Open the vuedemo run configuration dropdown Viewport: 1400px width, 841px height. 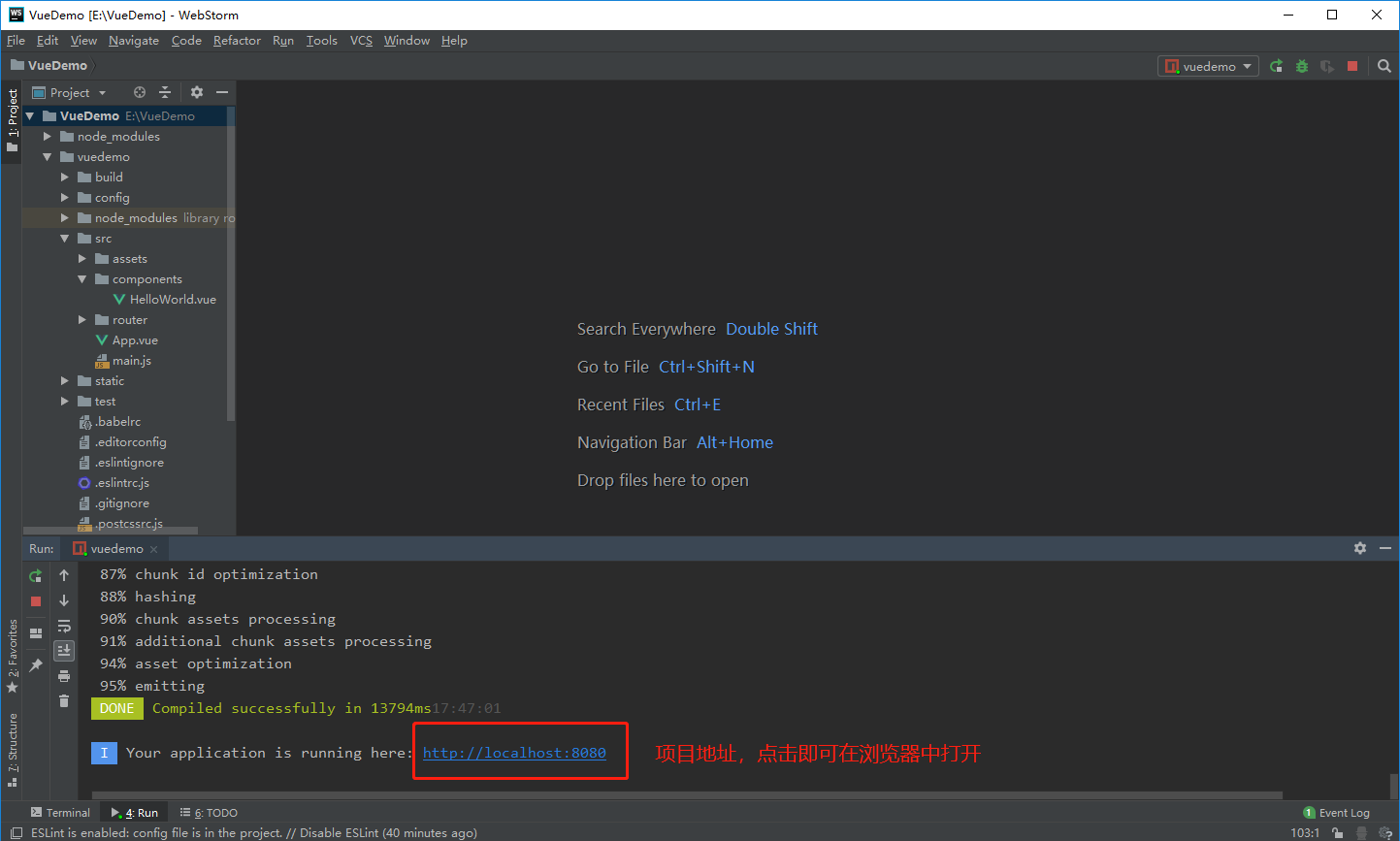pos(1208,66)
